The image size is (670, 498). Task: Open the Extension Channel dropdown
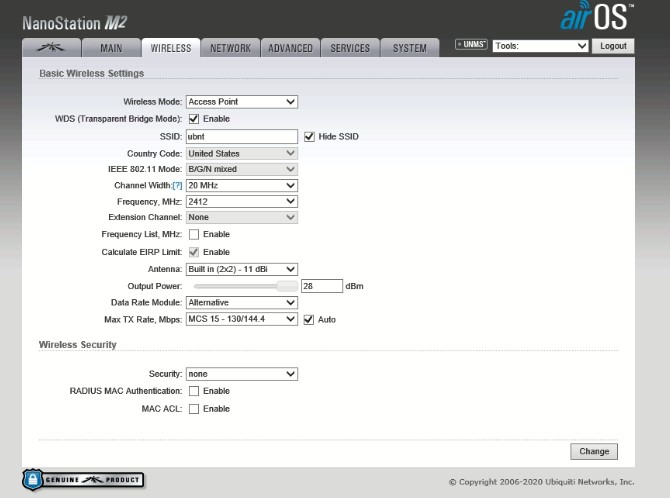(x=242, y=217)
